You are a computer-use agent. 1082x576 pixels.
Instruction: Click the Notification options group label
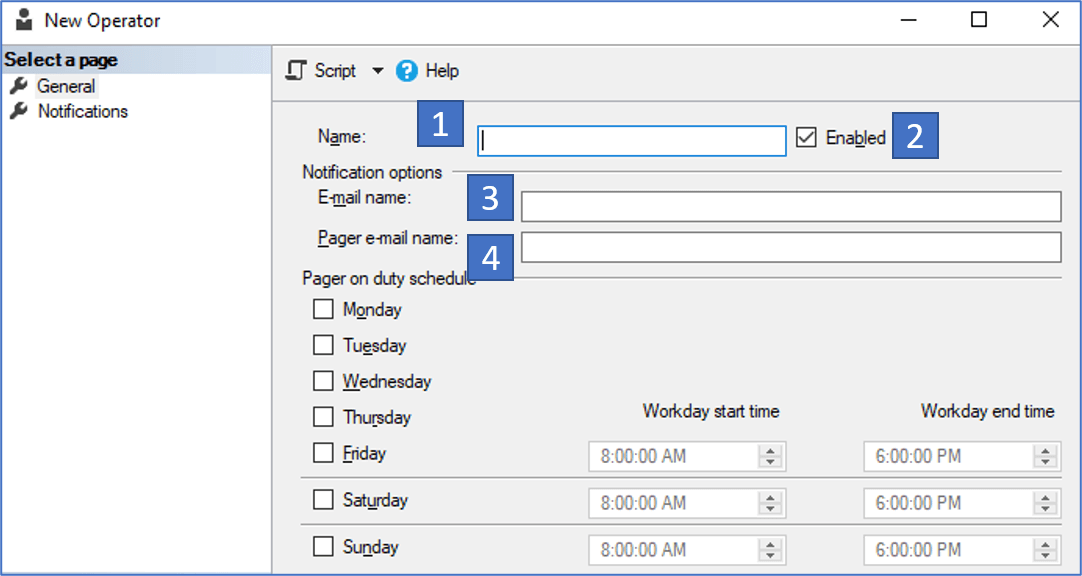[372, 172]
